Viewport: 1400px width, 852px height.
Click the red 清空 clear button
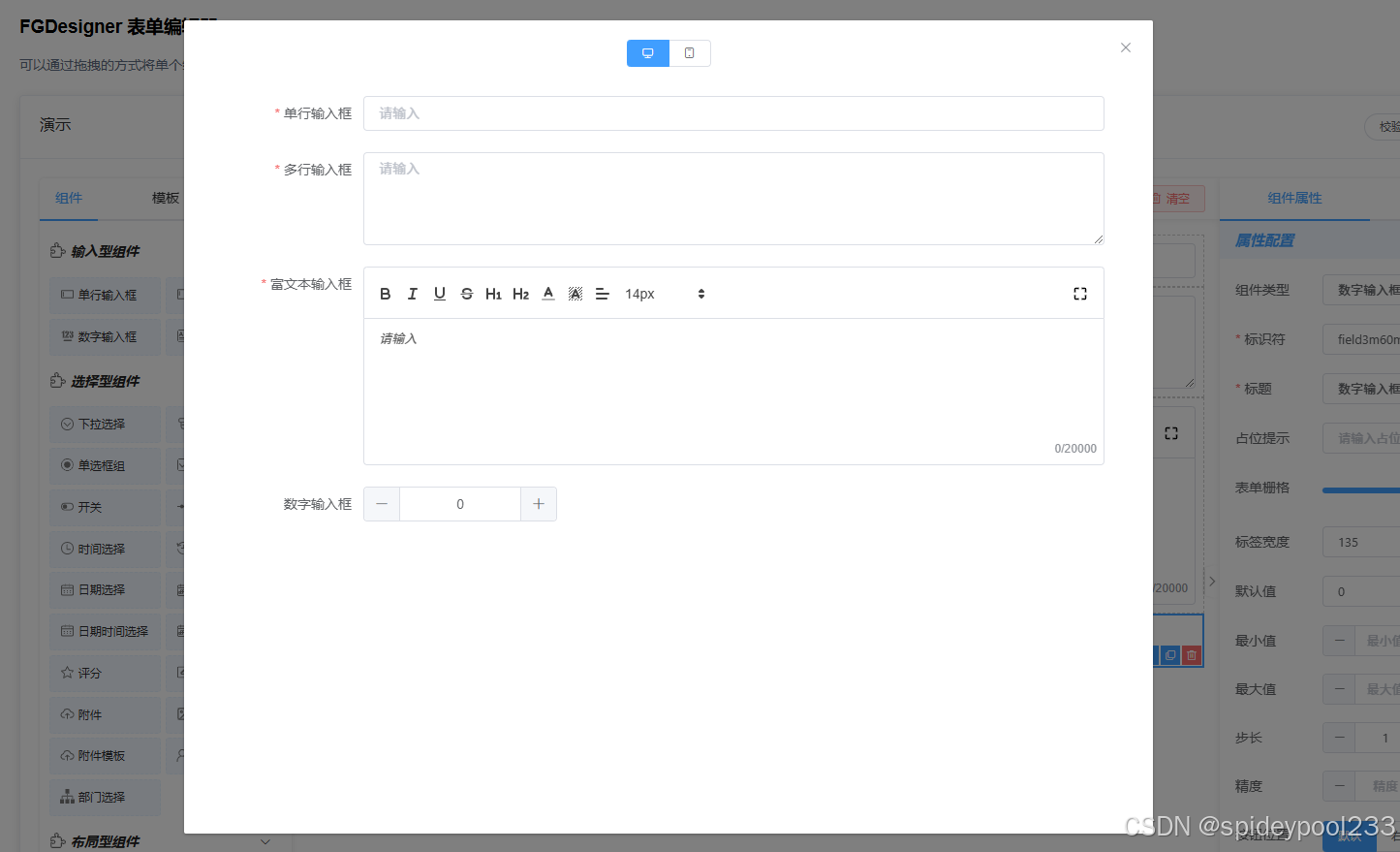point(1178,199)
